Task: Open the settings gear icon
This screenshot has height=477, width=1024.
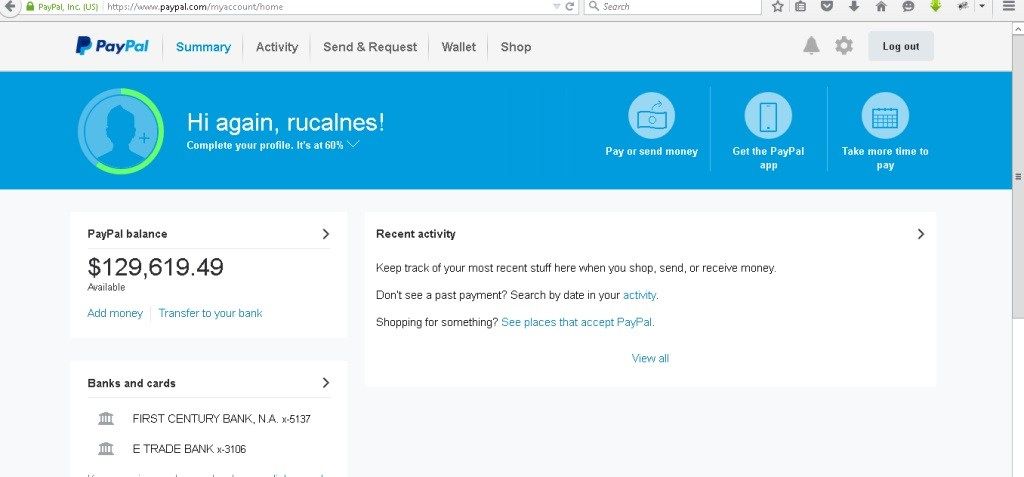Action: 844,46
